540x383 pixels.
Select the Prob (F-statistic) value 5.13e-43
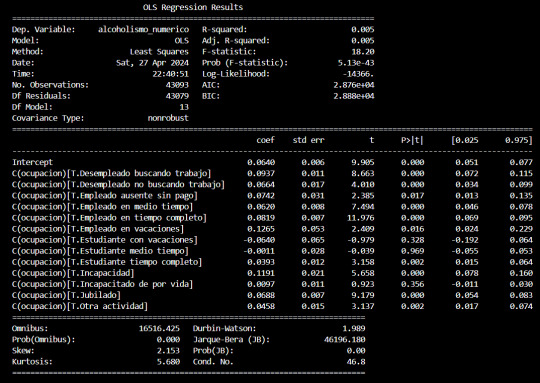[356, 63]
